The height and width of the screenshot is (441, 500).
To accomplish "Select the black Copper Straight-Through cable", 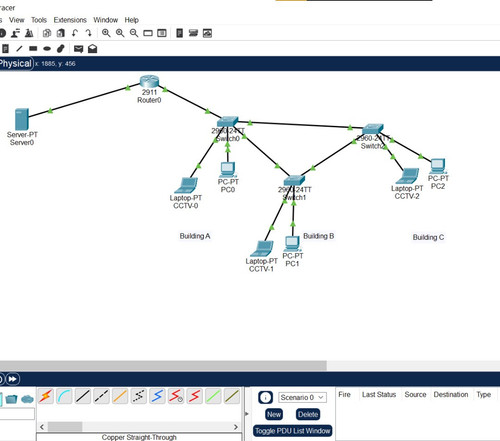I will (x=83, y=396).
